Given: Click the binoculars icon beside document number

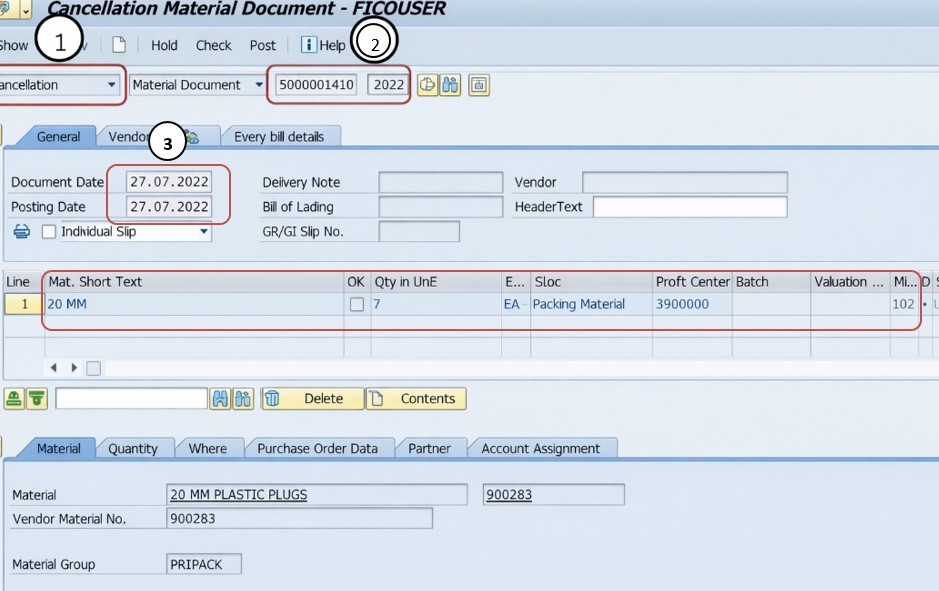Looking at the screenshot, I should pos(450,85).
